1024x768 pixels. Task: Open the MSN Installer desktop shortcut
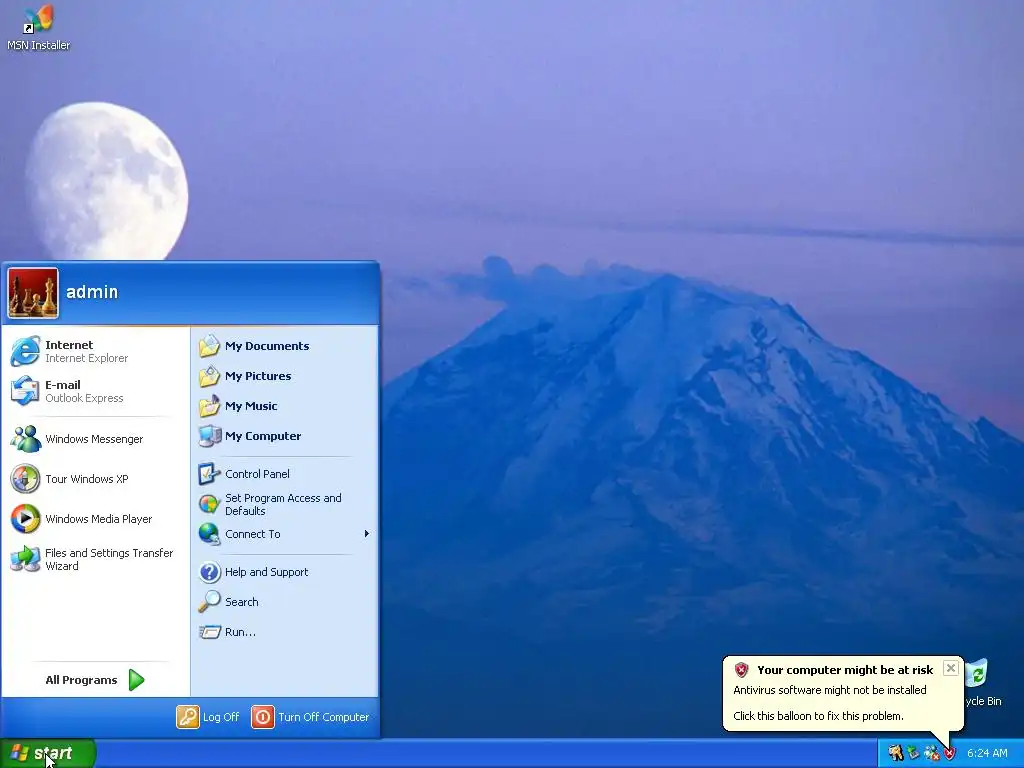coord(38,28)
